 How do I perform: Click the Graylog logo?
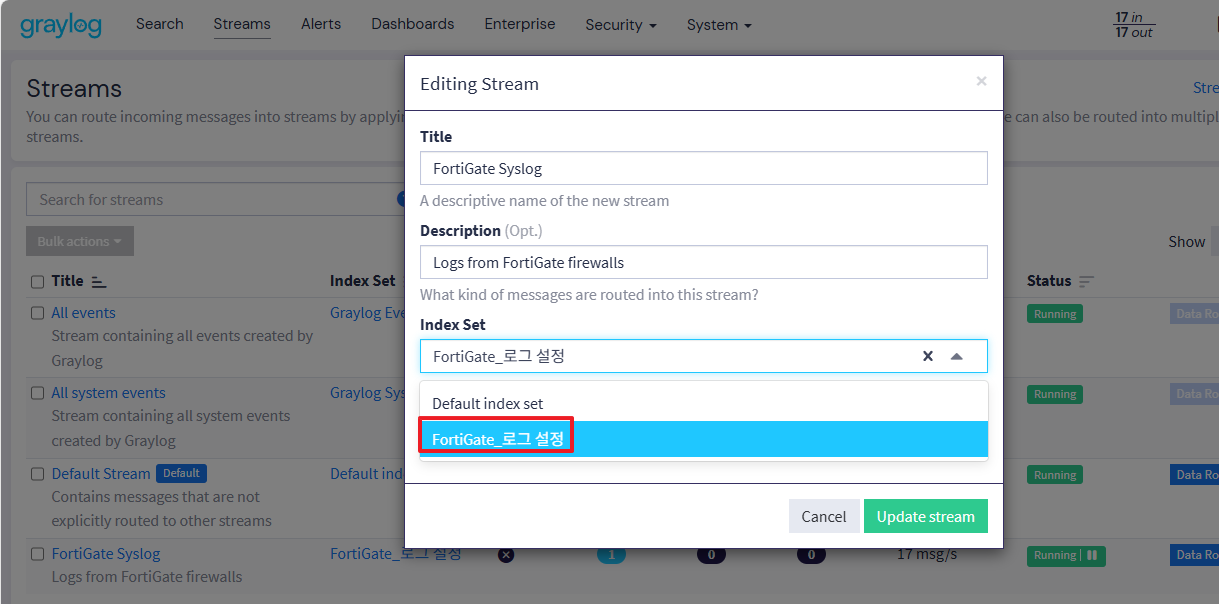pos(61,25)
